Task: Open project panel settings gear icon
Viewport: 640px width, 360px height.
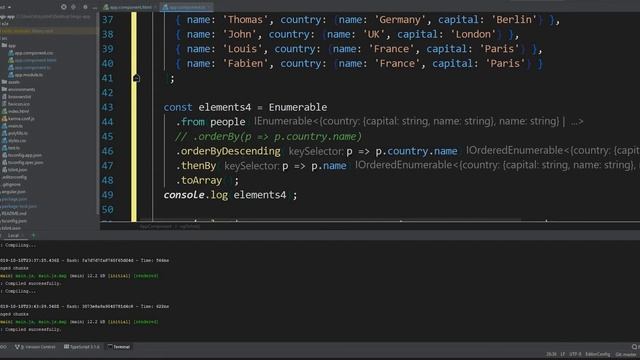Action: click(85, 7)
